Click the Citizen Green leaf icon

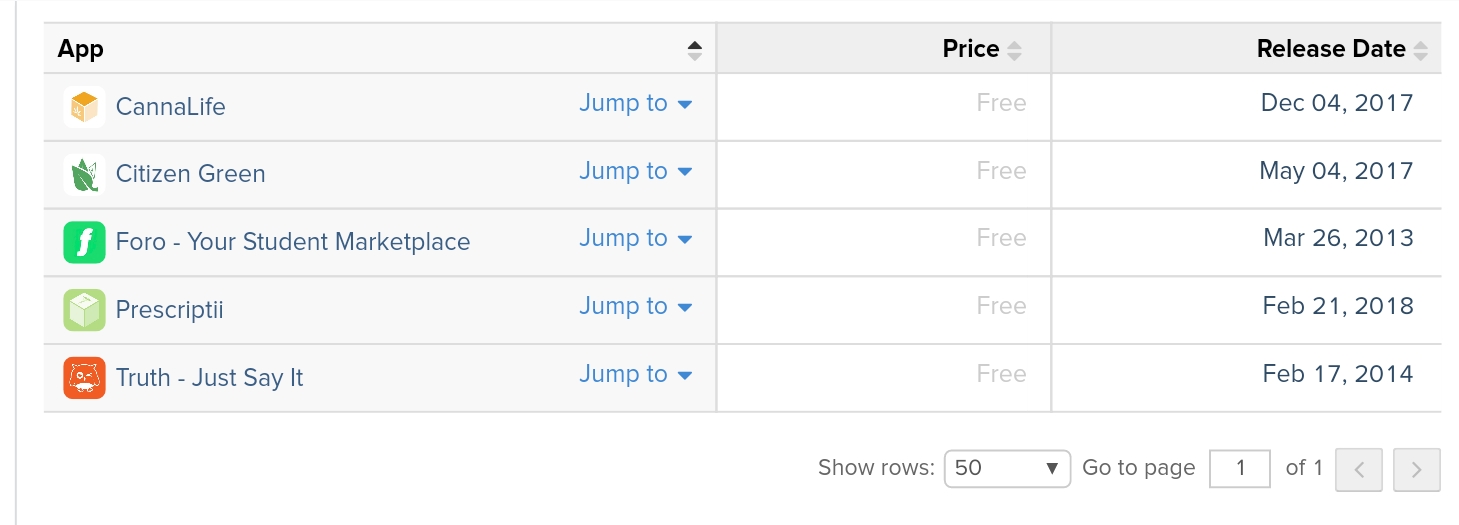tap(84, 174)
